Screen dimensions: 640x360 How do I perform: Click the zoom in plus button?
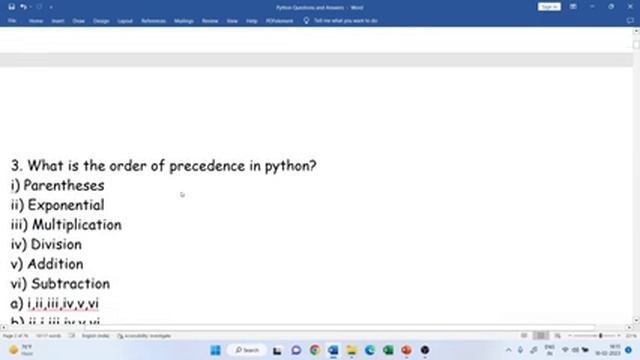coord(619,336)
